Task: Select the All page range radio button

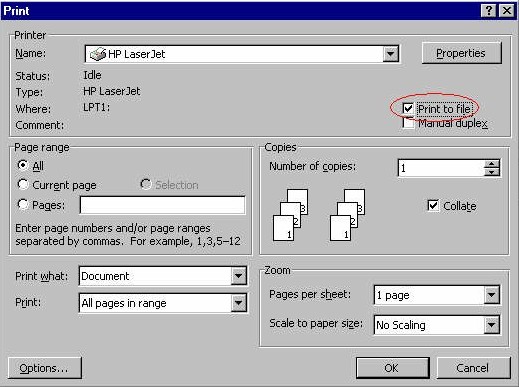Action: [23, 165]
